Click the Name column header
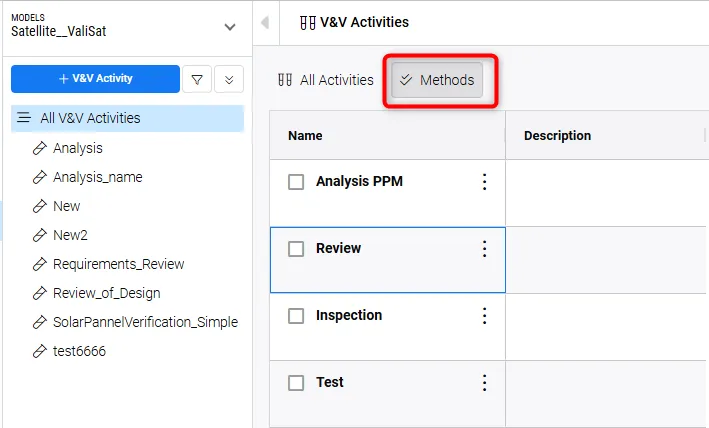 (x=305, y=136)
